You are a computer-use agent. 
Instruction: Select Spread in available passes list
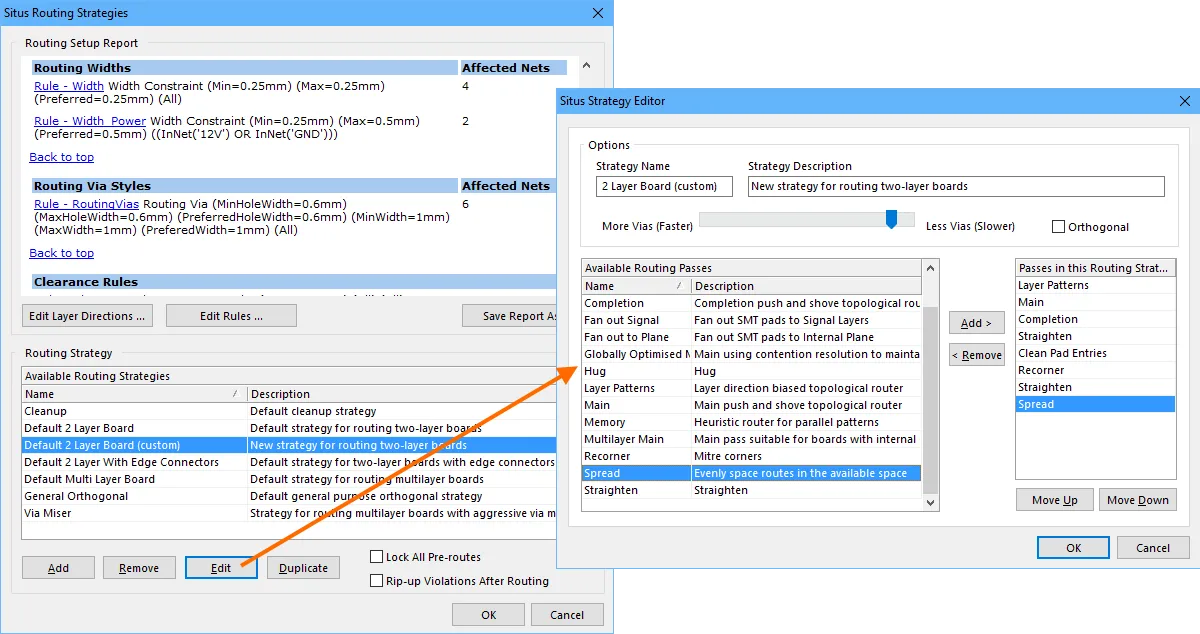pyautogui.click(x=751, y=473)
